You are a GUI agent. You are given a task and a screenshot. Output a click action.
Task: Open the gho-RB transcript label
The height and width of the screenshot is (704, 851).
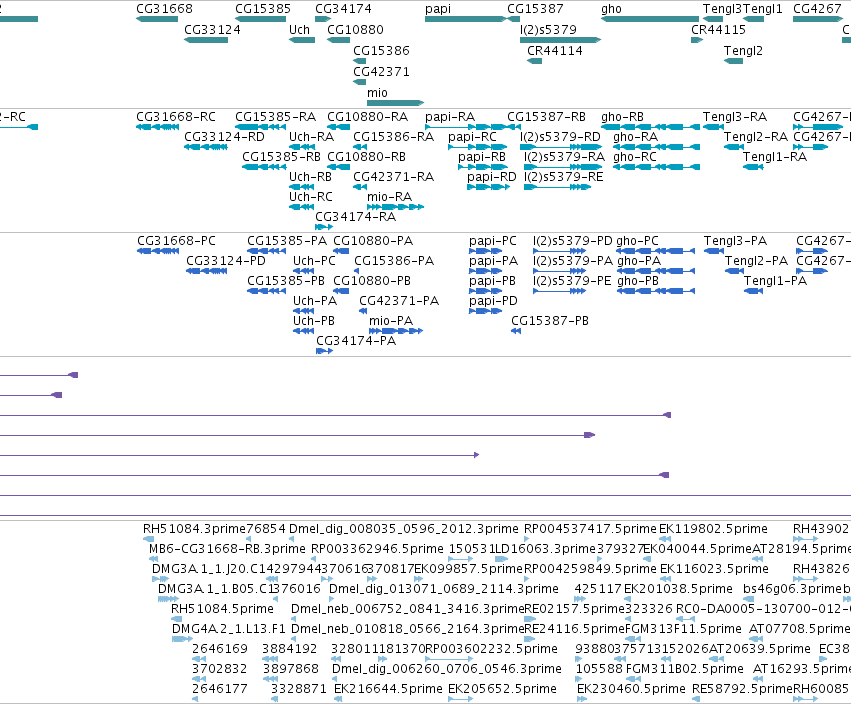coord(622,117)
